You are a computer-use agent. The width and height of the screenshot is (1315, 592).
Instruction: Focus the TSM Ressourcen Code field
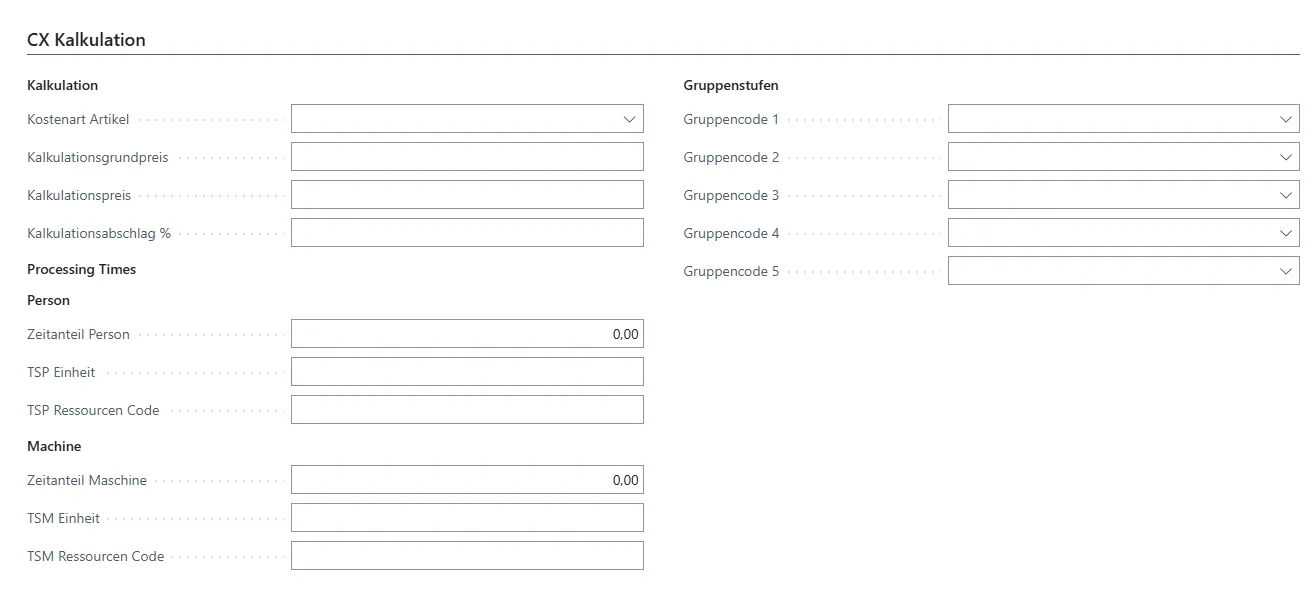pyautogui.click(x=467, y=556)
